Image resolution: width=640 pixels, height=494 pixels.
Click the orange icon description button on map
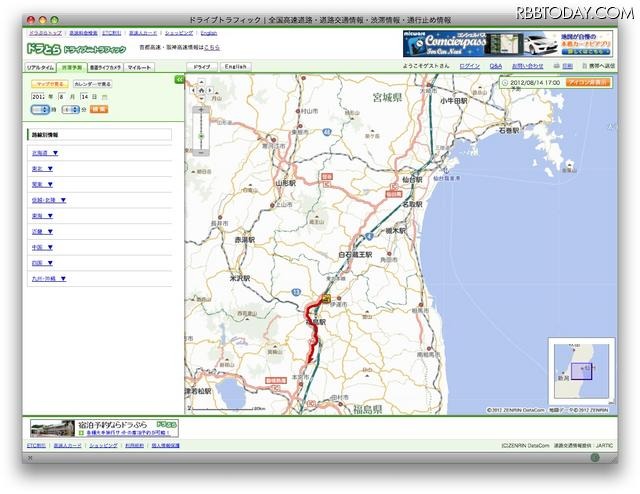coord(590,81)
